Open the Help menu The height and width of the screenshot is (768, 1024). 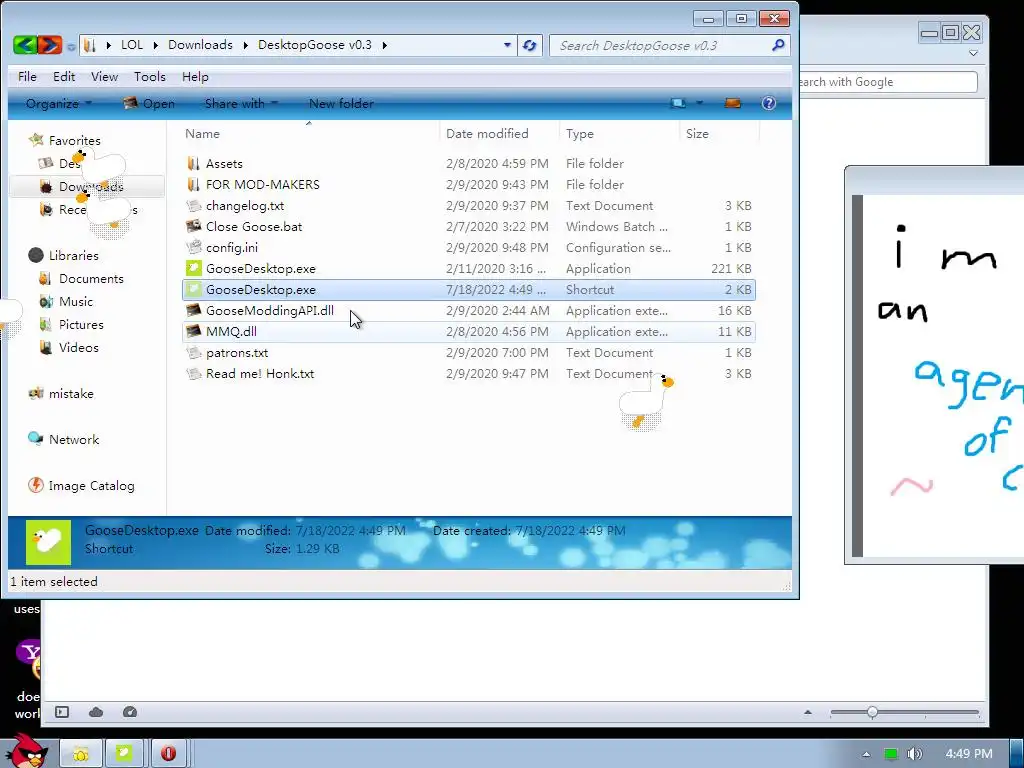(x=195, y=76)
